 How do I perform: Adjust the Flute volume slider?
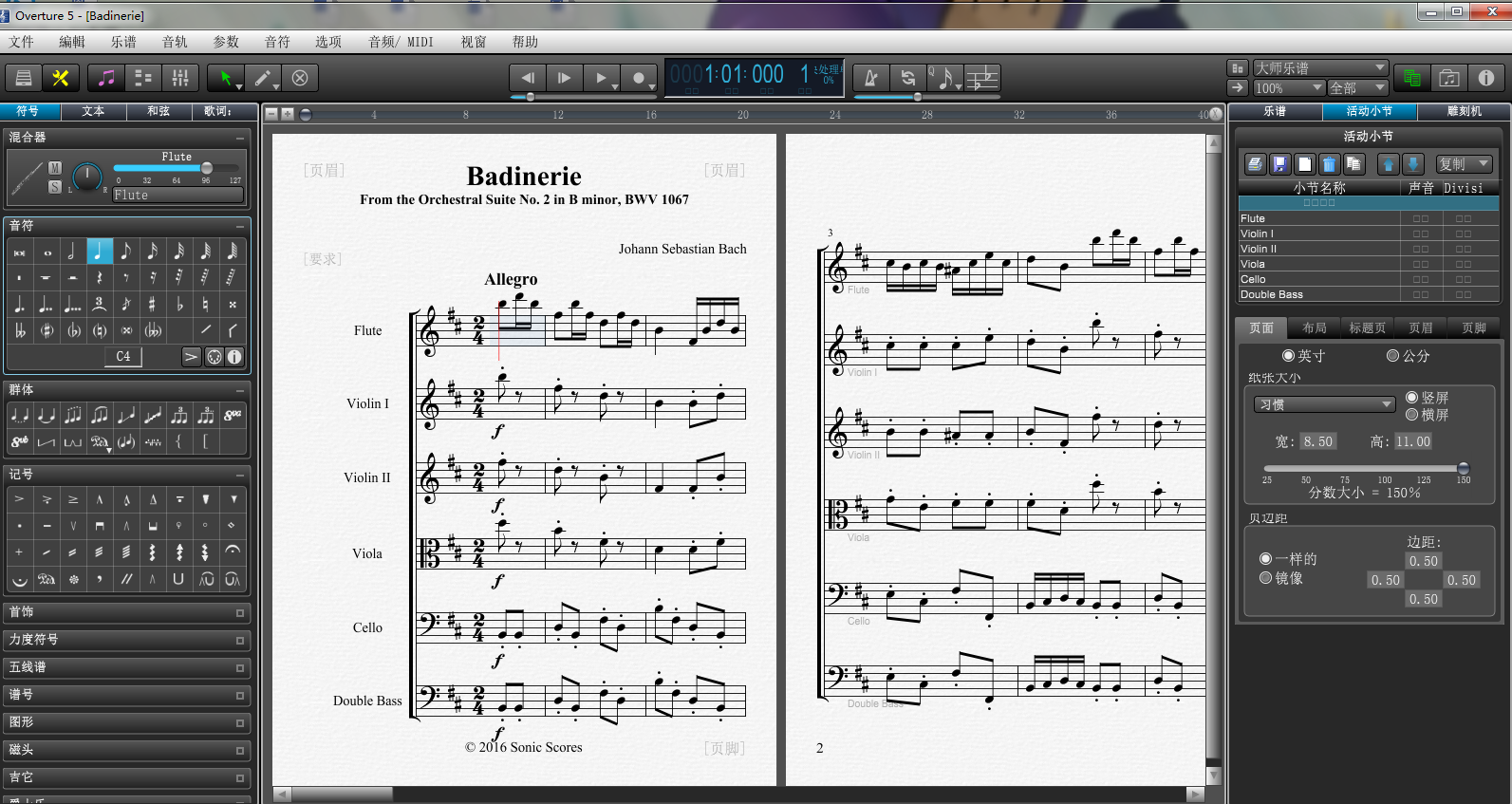click(x=177, y=168)
